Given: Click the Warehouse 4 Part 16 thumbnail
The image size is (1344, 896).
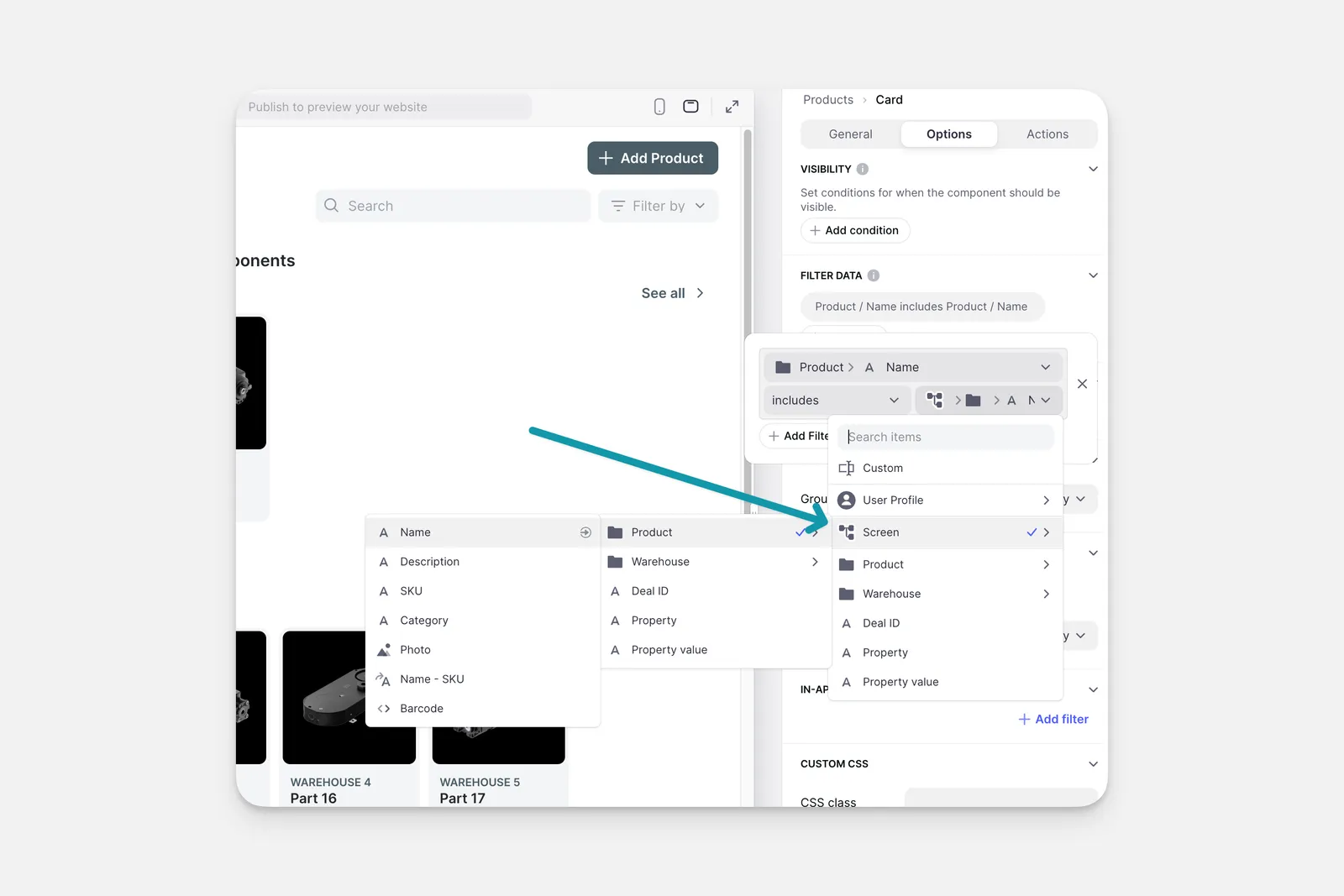Looking at the screenshot, I should pos(349,697).
